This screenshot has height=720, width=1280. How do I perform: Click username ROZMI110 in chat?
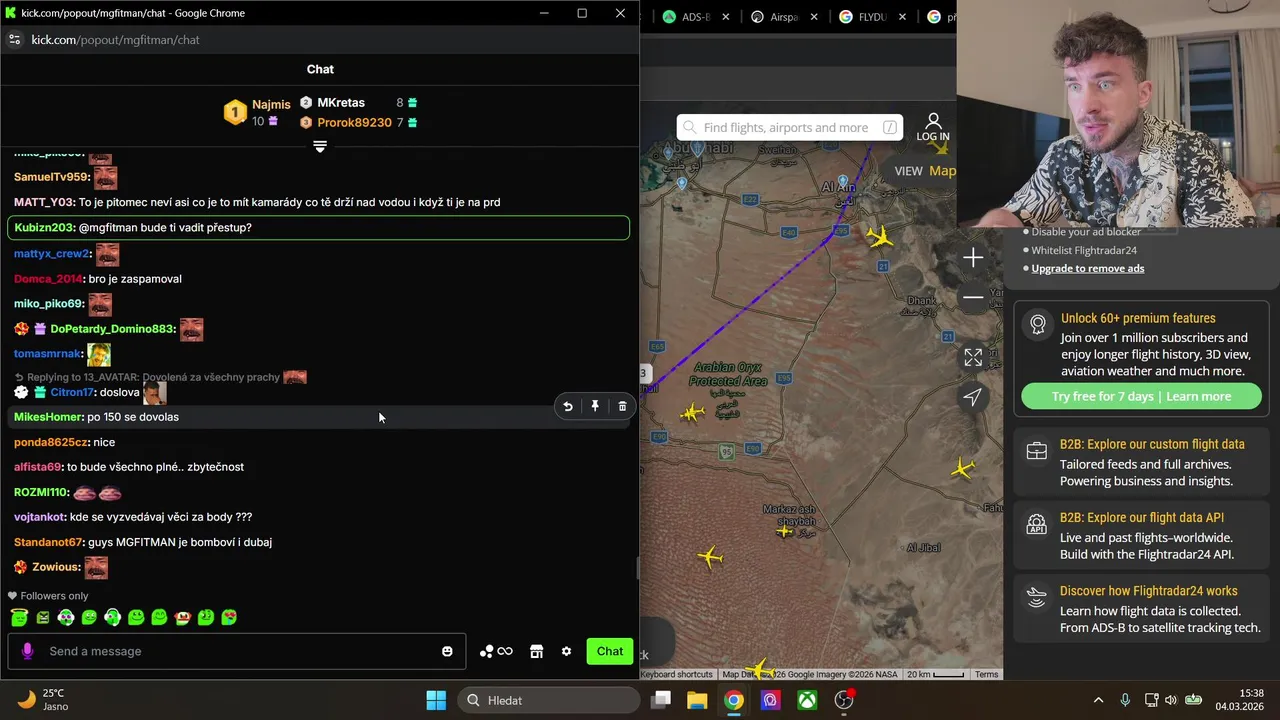point(41,492)
